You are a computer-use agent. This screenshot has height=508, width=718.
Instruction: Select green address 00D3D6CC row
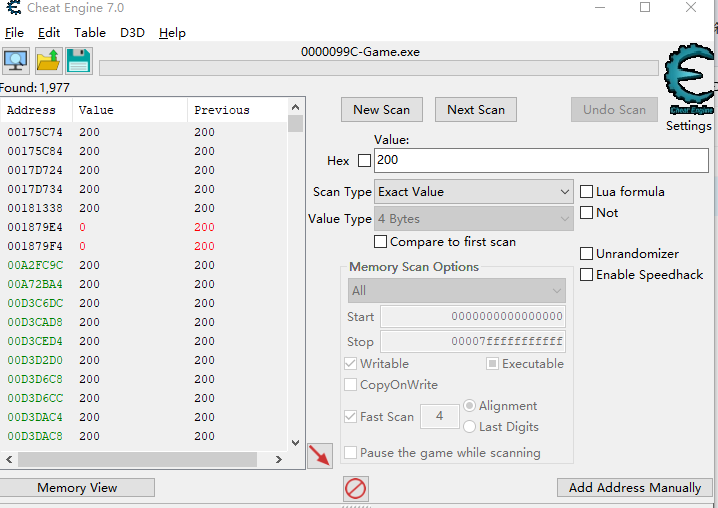[144, 398]
